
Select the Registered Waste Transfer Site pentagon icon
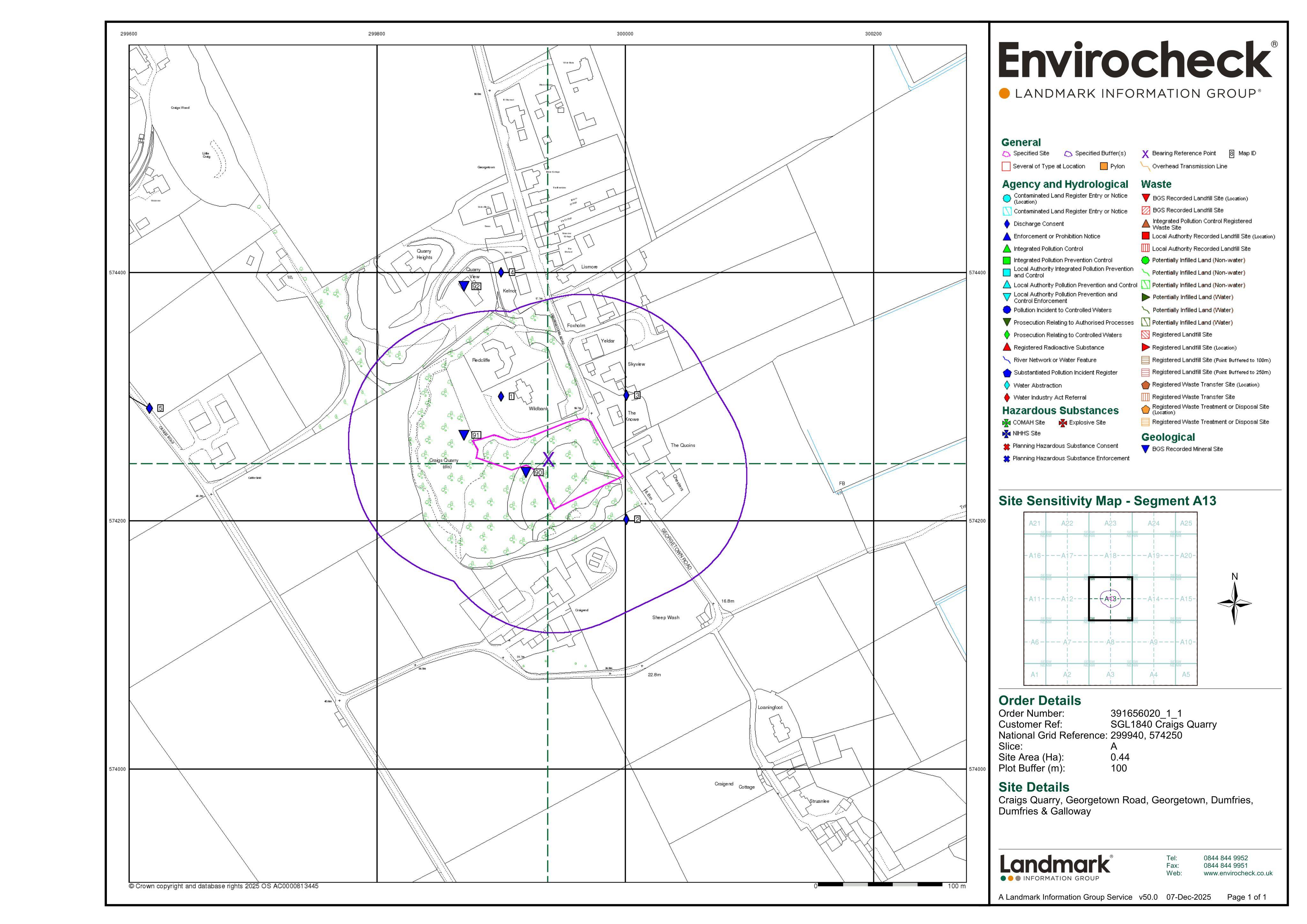pos(1145,385)
